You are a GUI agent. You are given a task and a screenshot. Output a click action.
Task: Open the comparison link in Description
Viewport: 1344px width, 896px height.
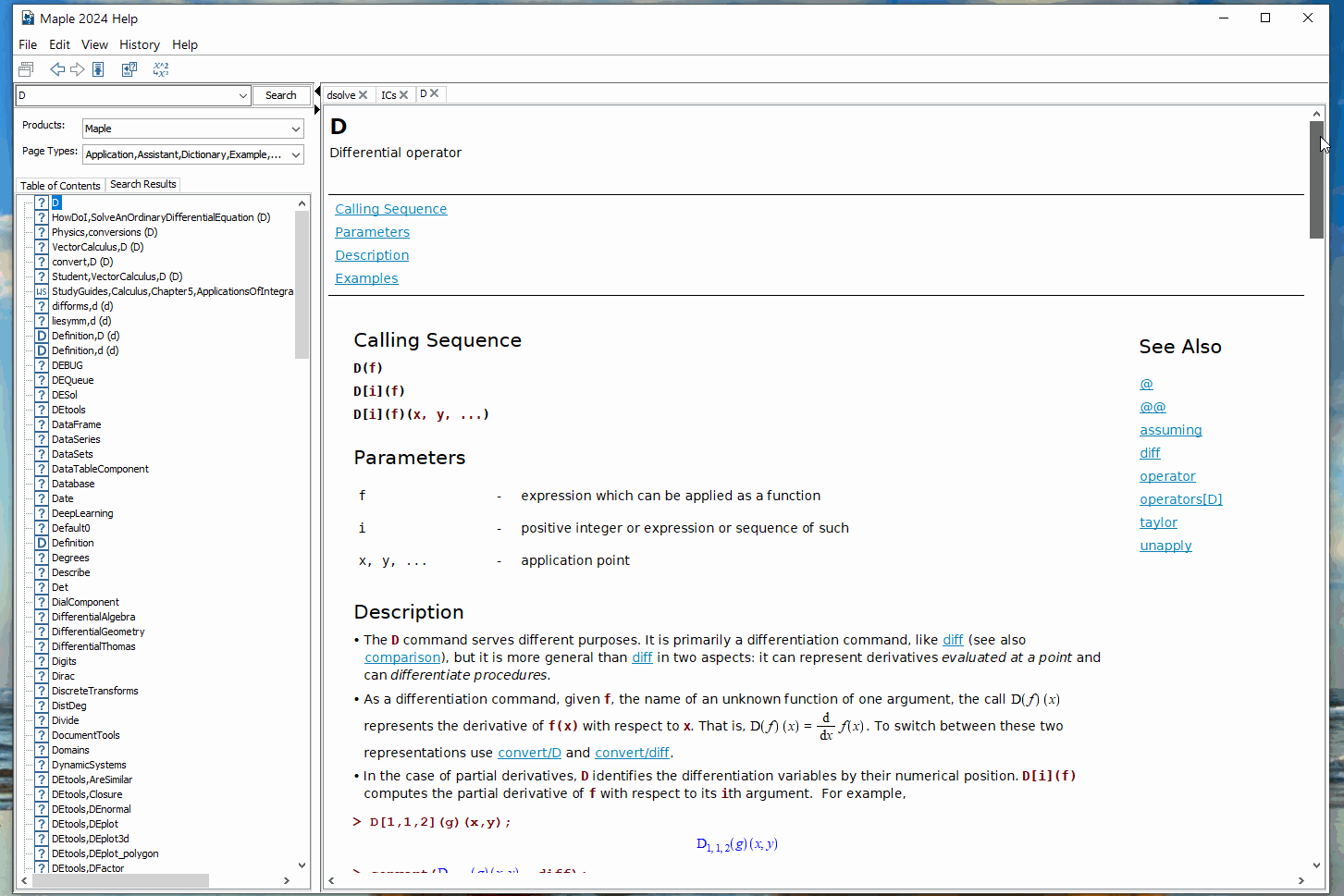coord(402,657)
